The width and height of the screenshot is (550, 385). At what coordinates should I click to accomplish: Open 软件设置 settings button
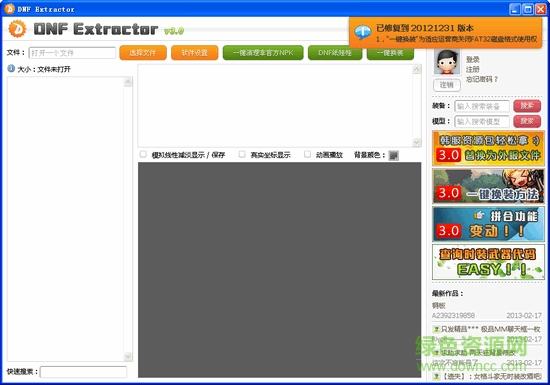(x=195, y=53)
